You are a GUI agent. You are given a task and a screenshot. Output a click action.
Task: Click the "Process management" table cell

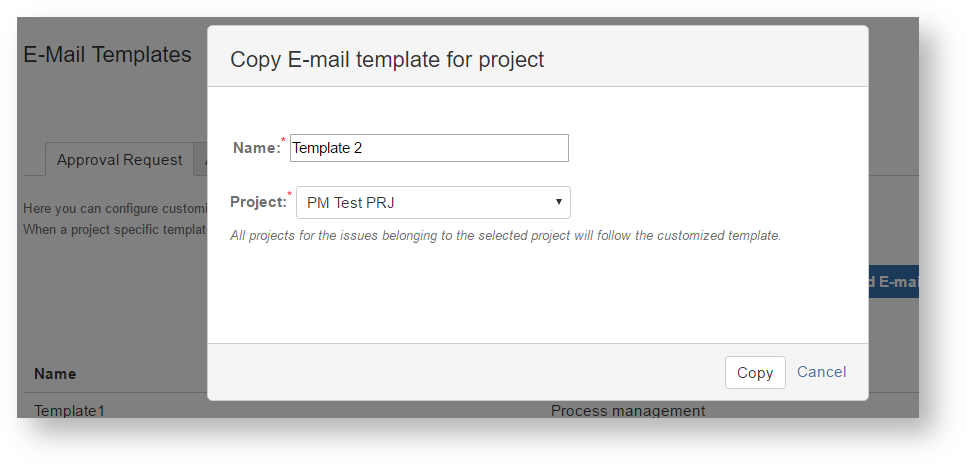click(627, 410)
